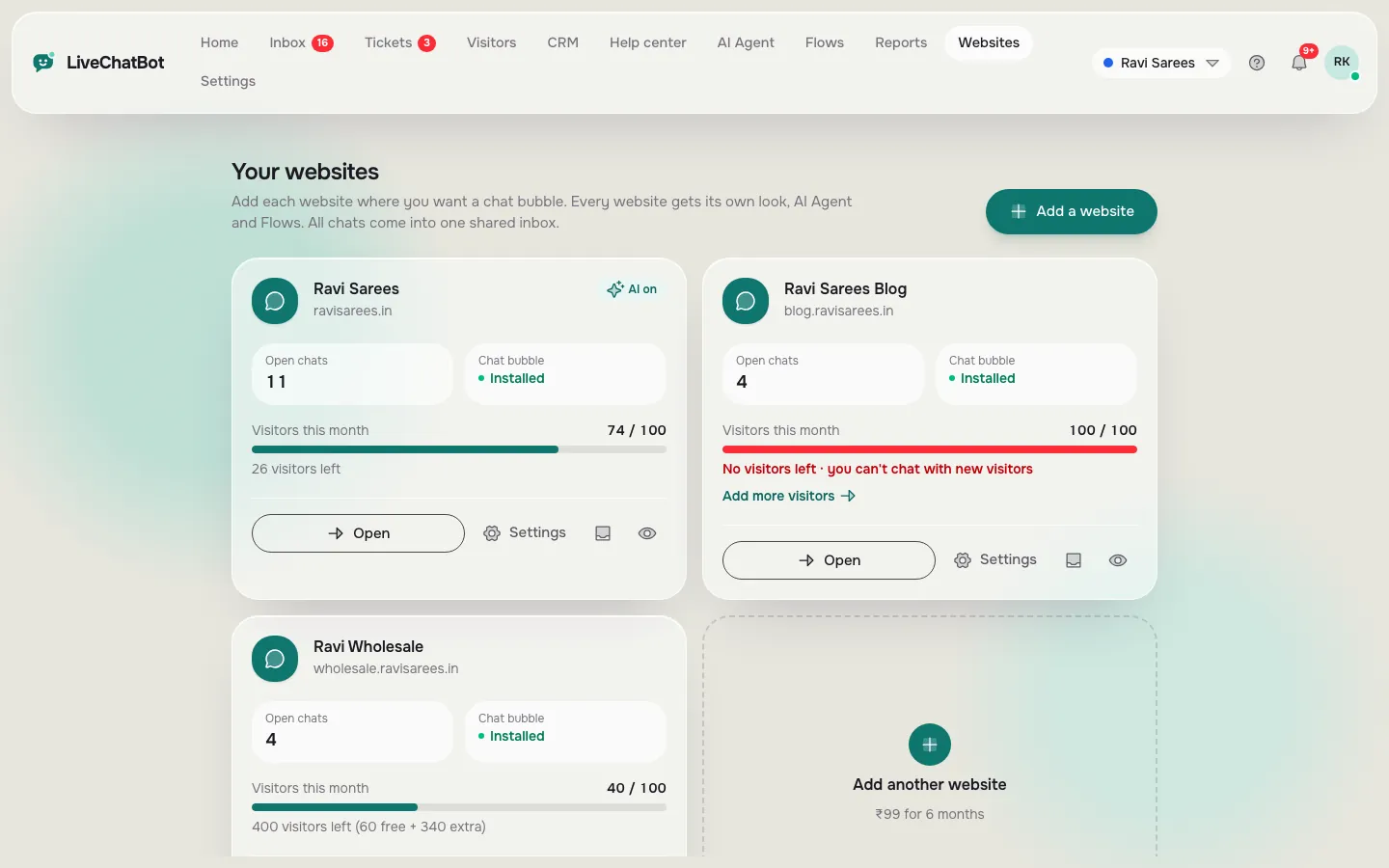Image resolution: width=1389 pixels, height=868 pixels.
Task: Open Settings for Ravi Sarees card
Action: (525, 533)
